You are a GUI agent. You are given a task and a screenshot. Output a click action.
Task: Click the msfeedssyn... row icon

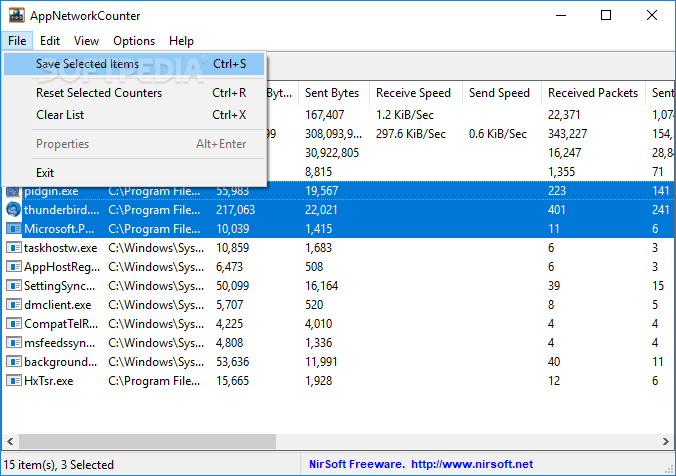(x=13, y=342)
